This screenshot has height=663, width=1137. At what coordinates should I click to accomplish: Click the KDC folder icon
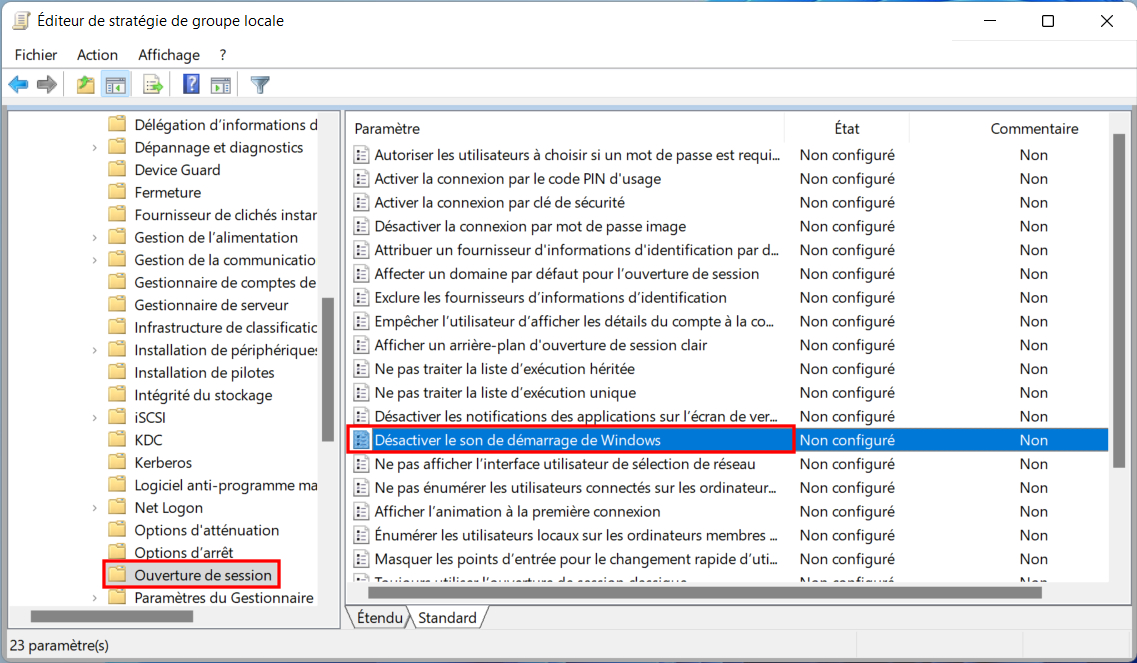pyautogui.click(x=117, y=439)
